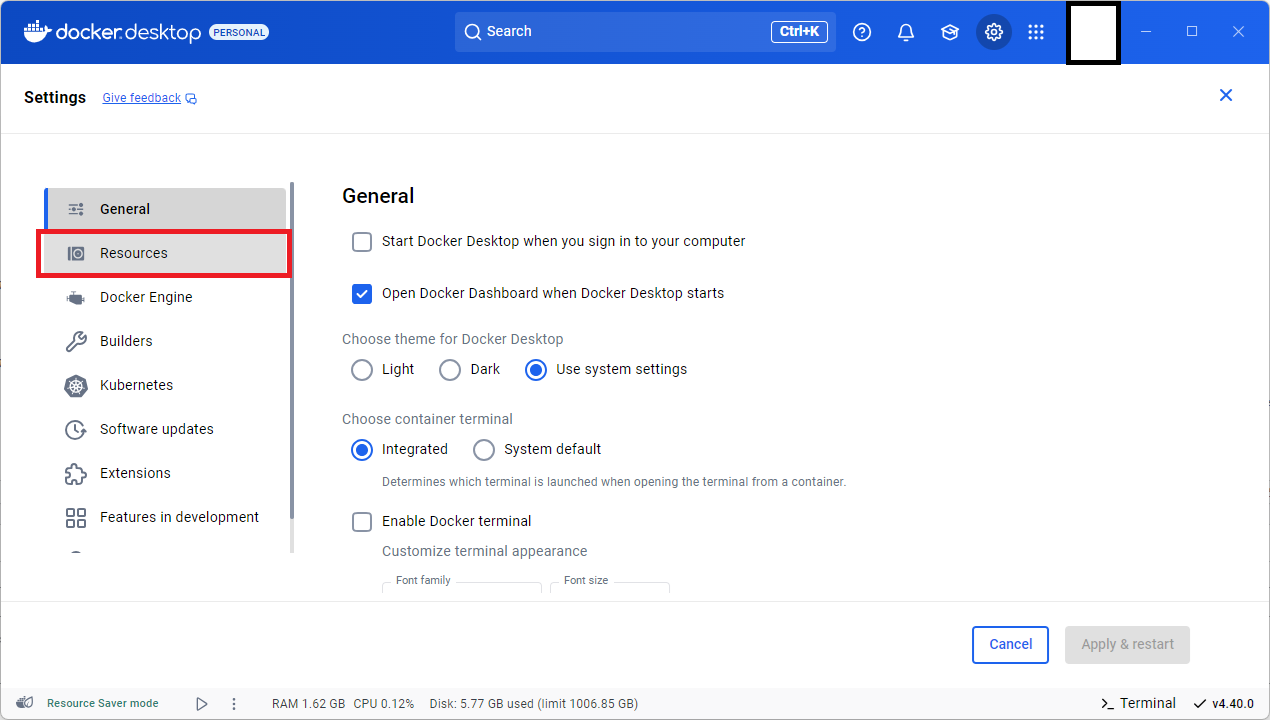
Task: Click the Settings gear icon in header
Action: click(x=993, y=32)
